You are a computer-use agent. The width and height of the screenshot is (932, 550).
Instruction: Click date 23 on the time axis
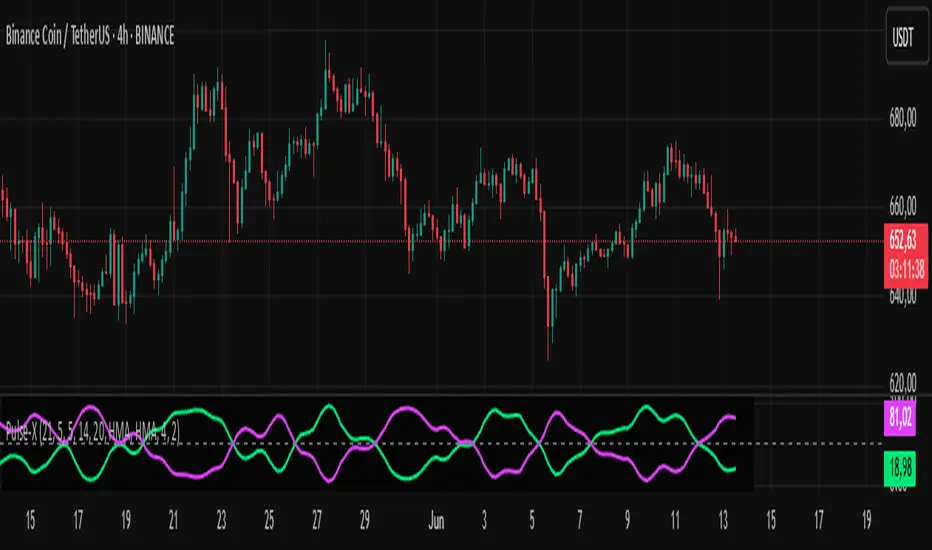[x=221, y=521]
